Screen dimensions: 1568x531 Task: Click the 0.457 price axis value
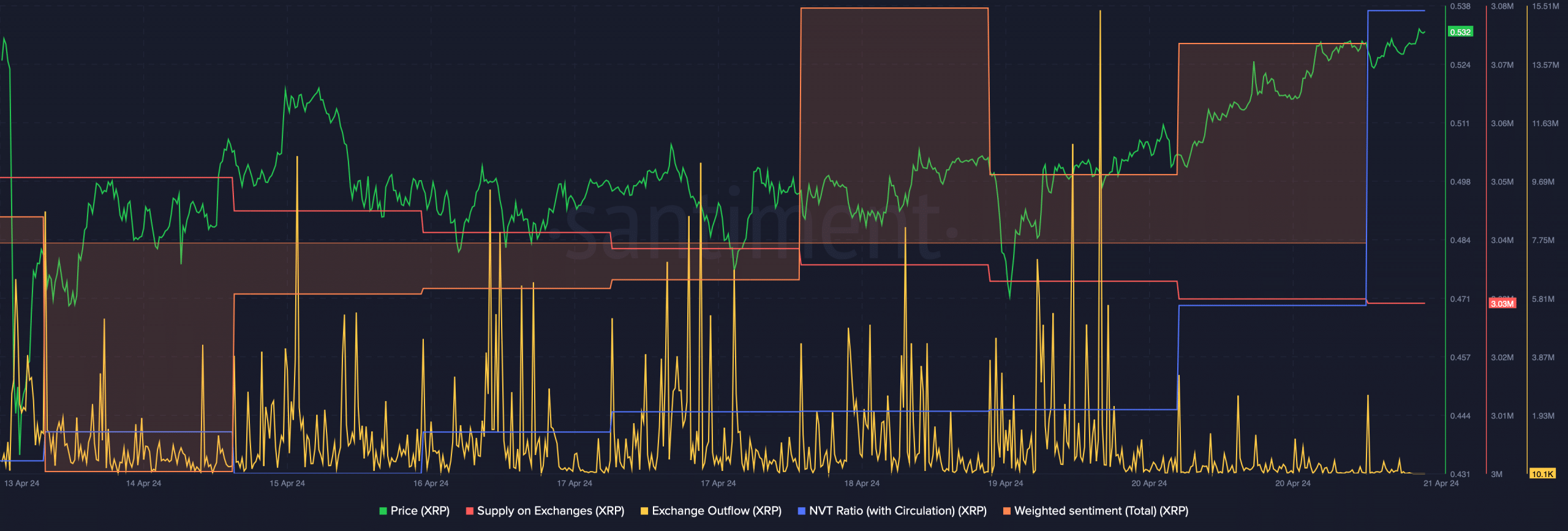[1460, 358]
